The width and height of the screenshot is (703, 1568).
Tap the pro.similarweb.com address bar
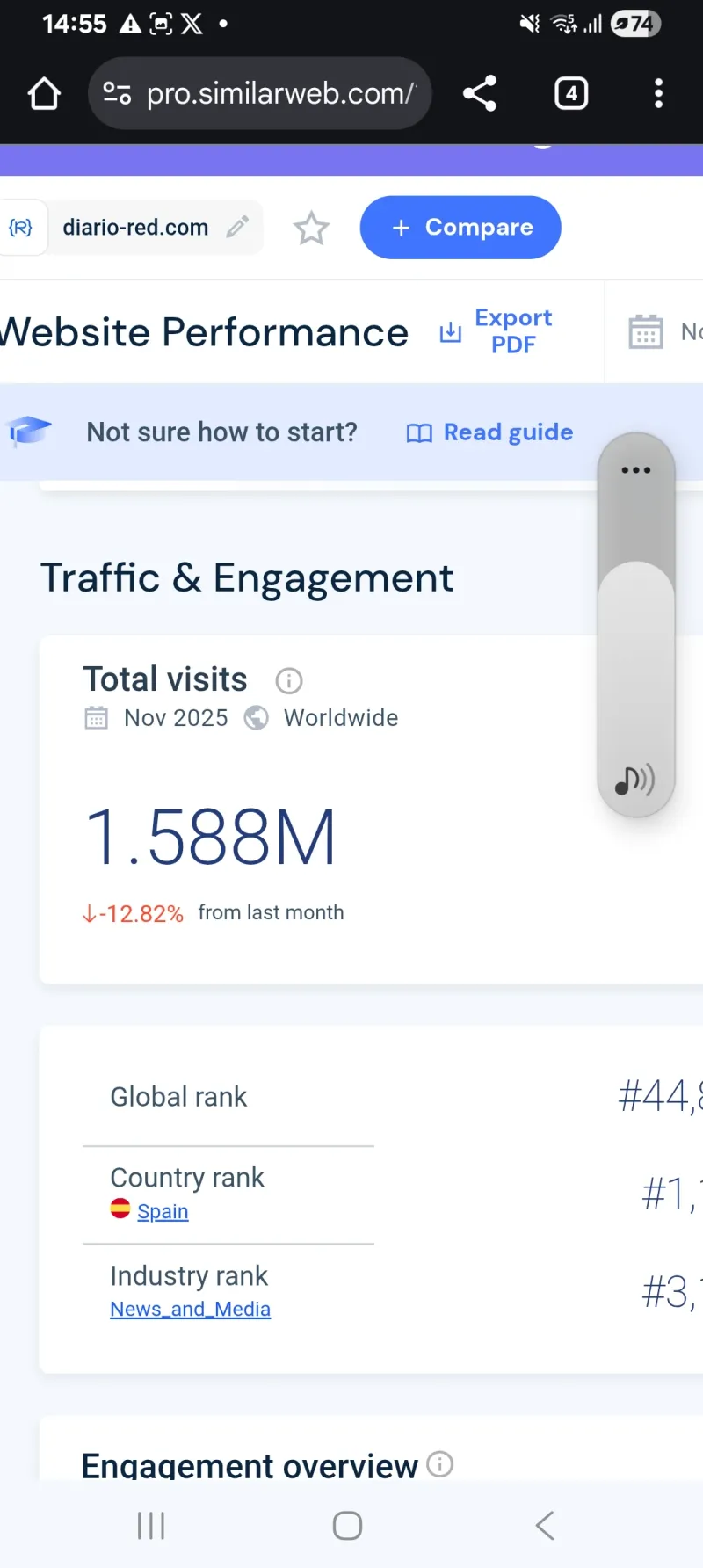[279, 93]
